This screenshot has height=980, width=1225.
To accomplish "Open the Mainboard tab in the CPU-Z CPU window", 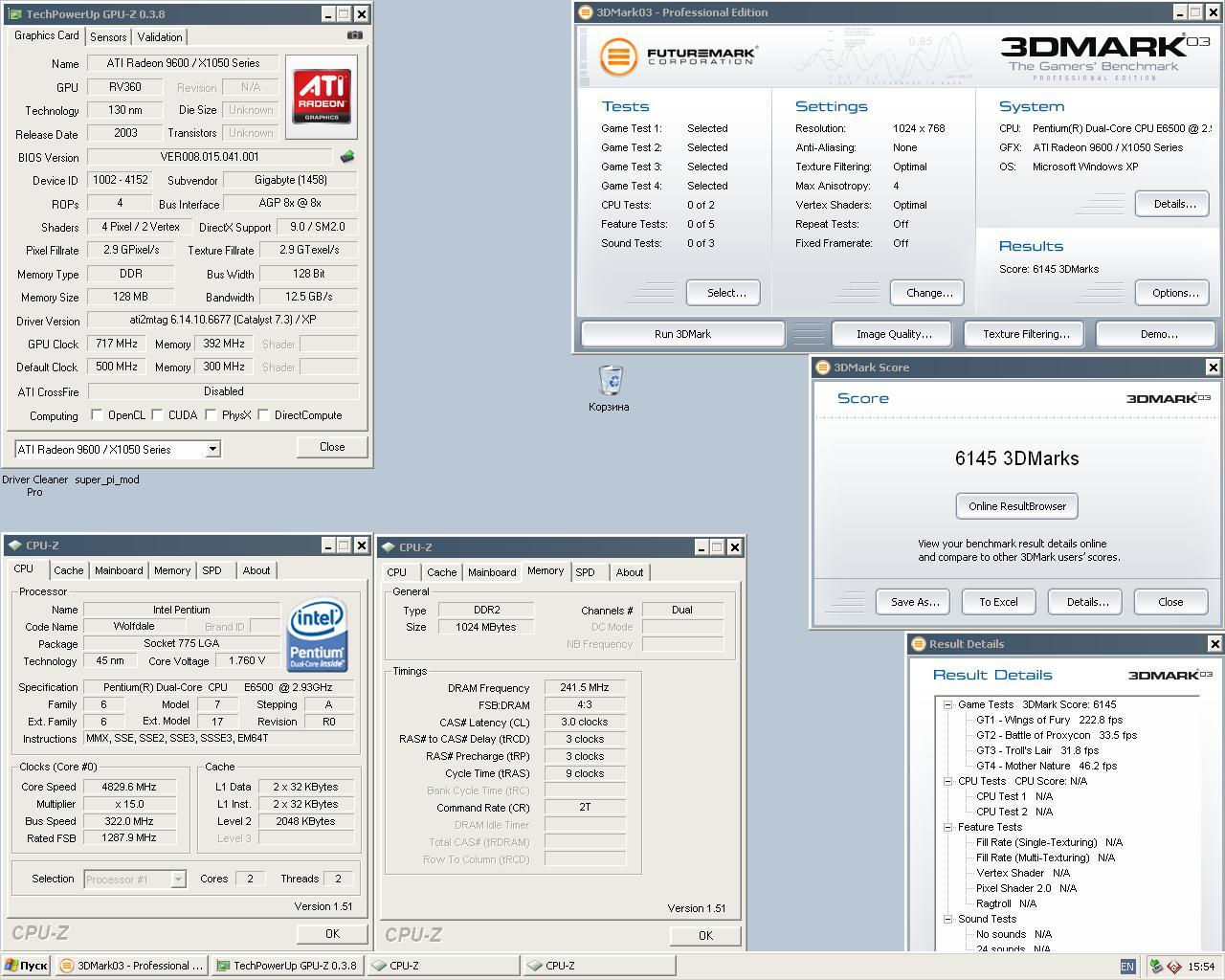I will click(x=119, y=570).
